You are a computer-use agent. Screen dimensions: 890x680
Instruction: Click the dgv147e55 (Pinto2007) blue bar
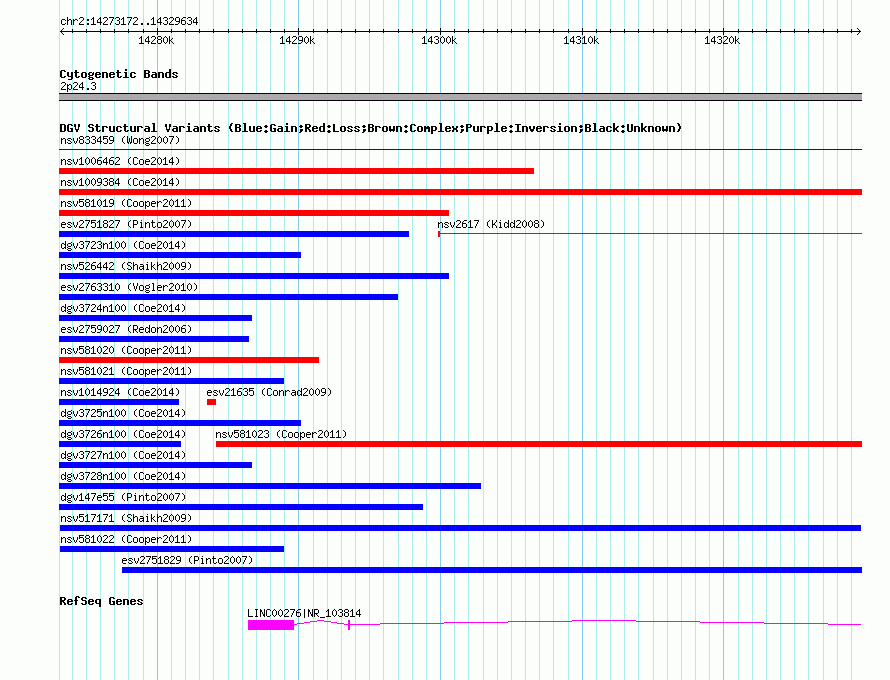pos(241,507)
